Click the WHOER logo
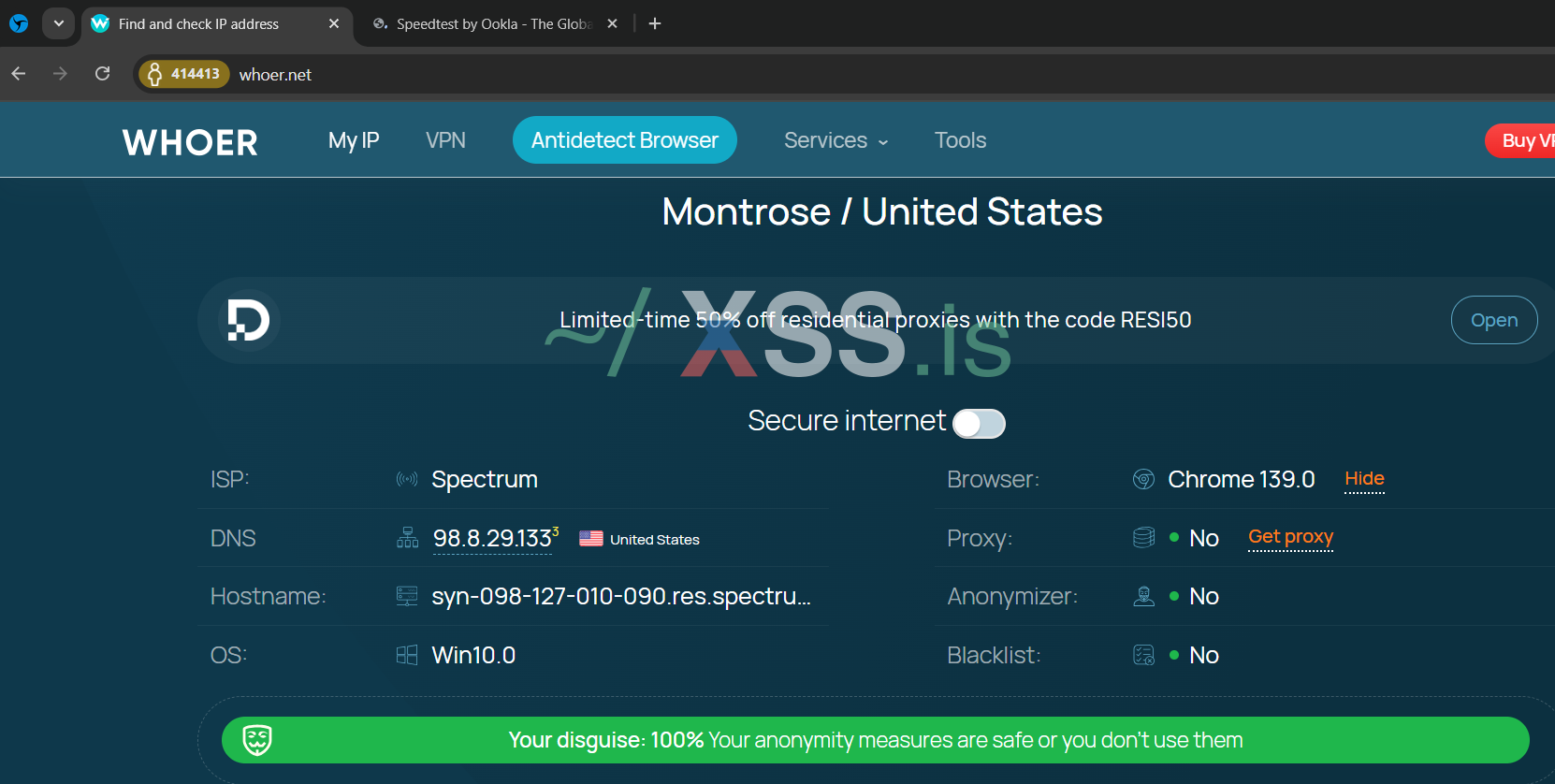1555x784 pixels. (x=190, y=142)
